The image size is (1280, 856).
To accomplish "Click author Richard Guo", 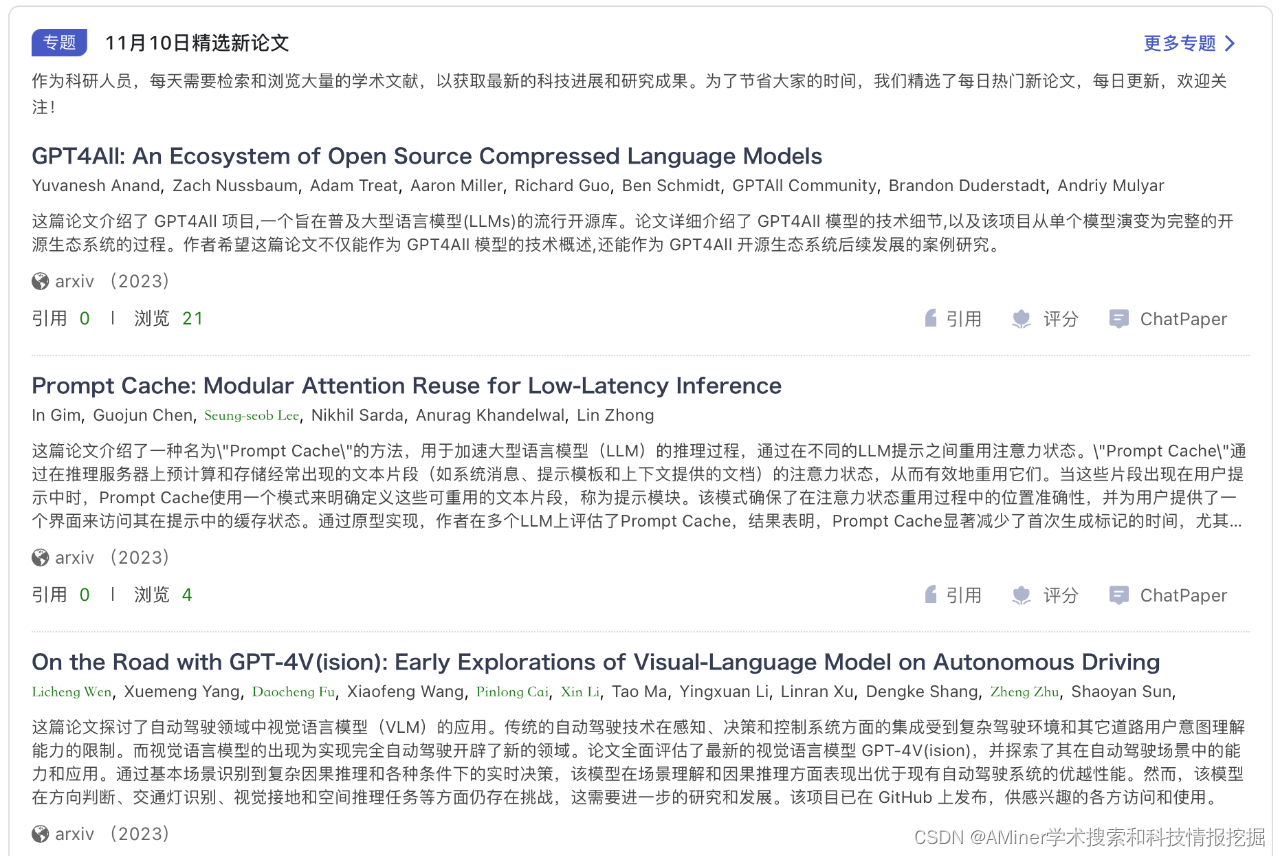I will (x=561, y=185).
